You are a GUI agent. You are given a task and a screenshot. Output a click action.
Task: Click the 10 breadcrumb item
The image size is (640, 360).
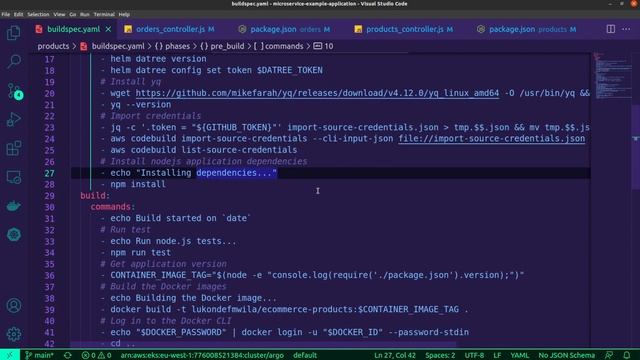(x=324, y=46)
